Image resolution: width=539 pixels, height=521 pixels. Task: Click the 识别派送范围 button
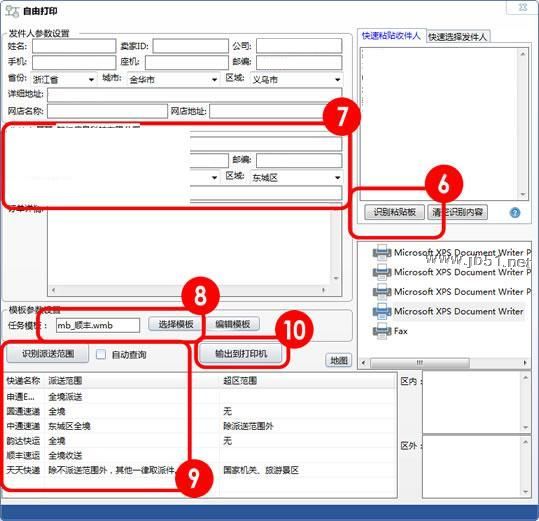click(x=48, y=354)
